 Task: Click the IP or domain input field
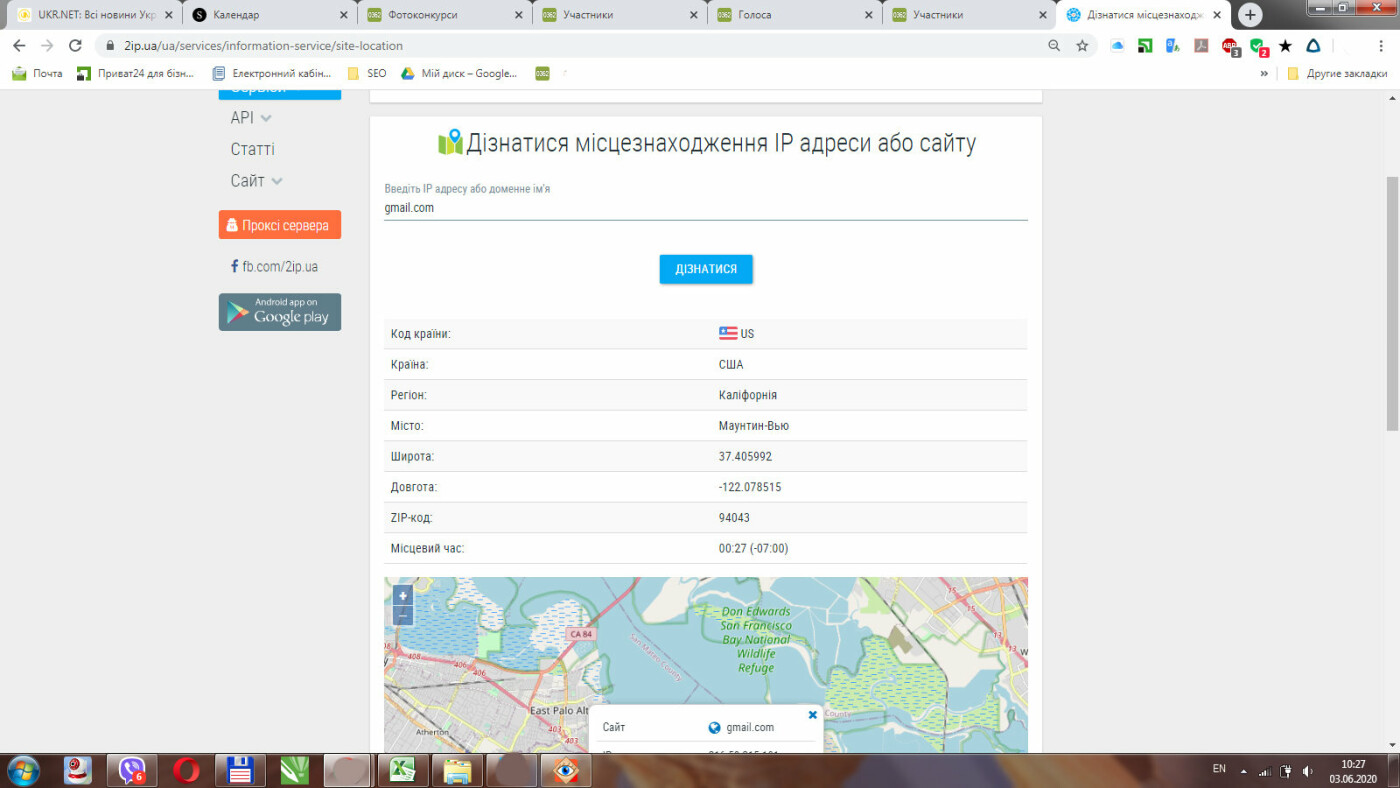coord(706,208)
